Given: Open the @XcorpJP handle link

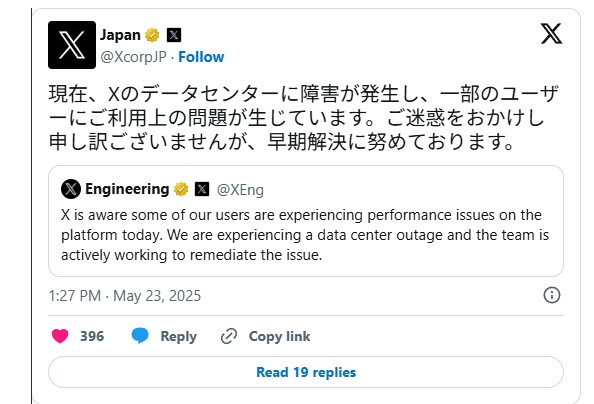Looking at the screenshot, I should coord(133,57).
